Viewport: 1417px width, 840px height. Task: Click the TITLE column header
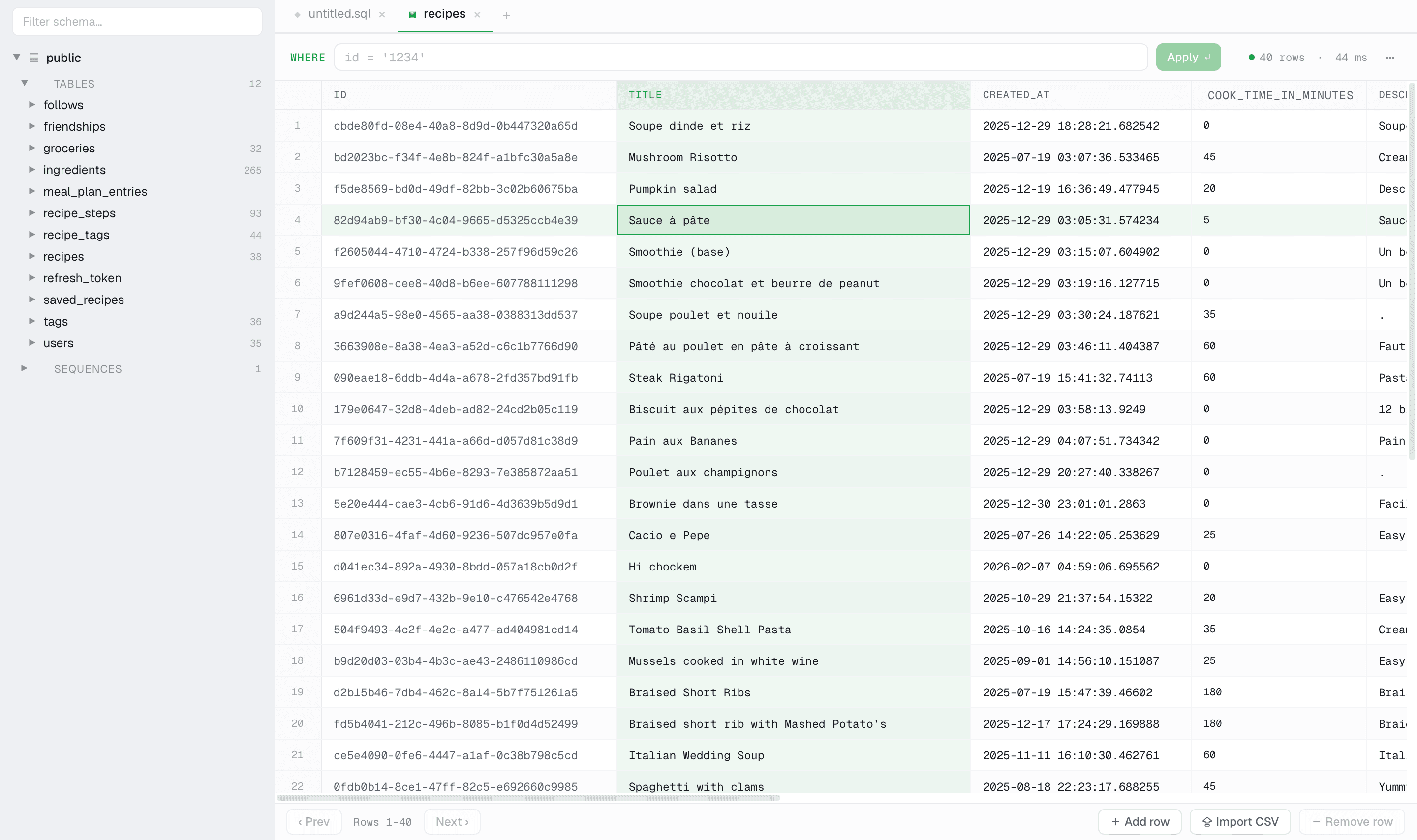click(793, 95)
